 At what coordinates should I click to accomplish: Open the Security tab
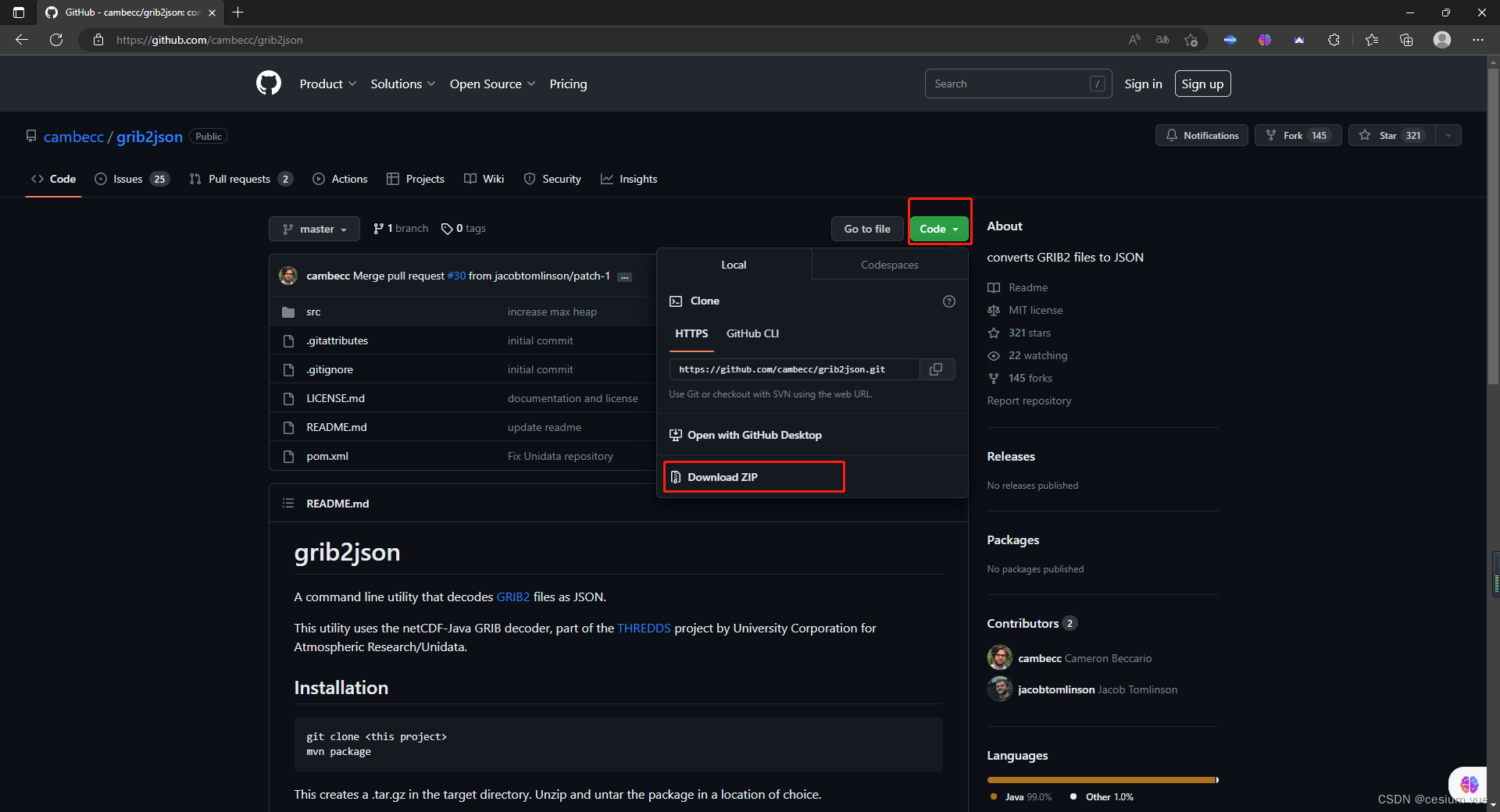(x=552, y=179)
